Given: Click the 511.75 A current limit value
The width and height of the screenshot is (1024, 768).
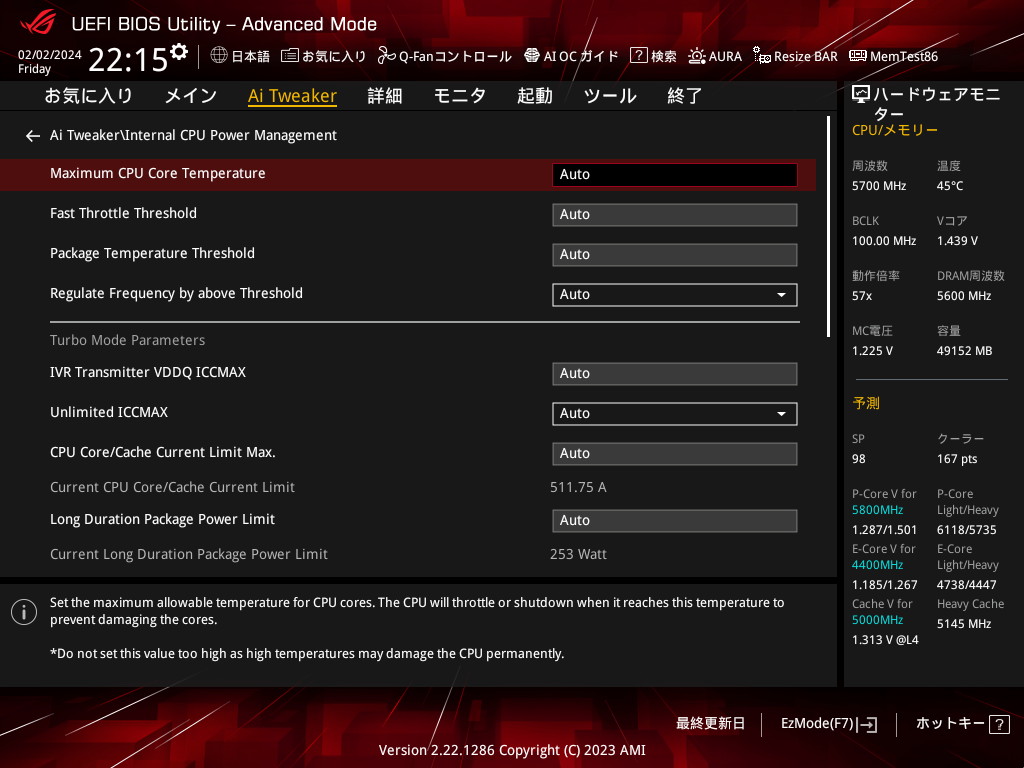Looking at the screenshot, I should click(x=578, y=487).
